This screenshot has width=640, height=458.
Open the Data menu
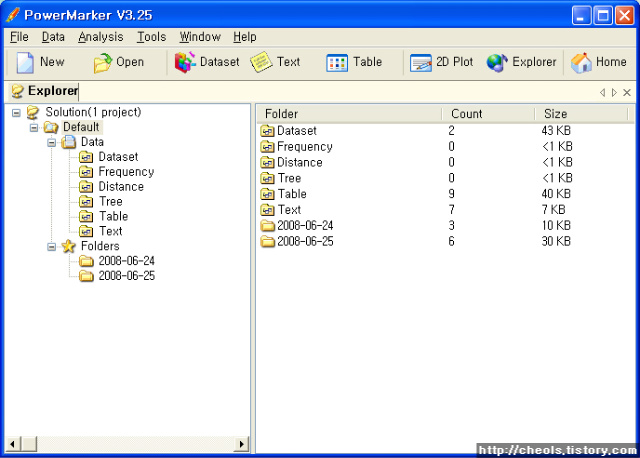(53, 37)
